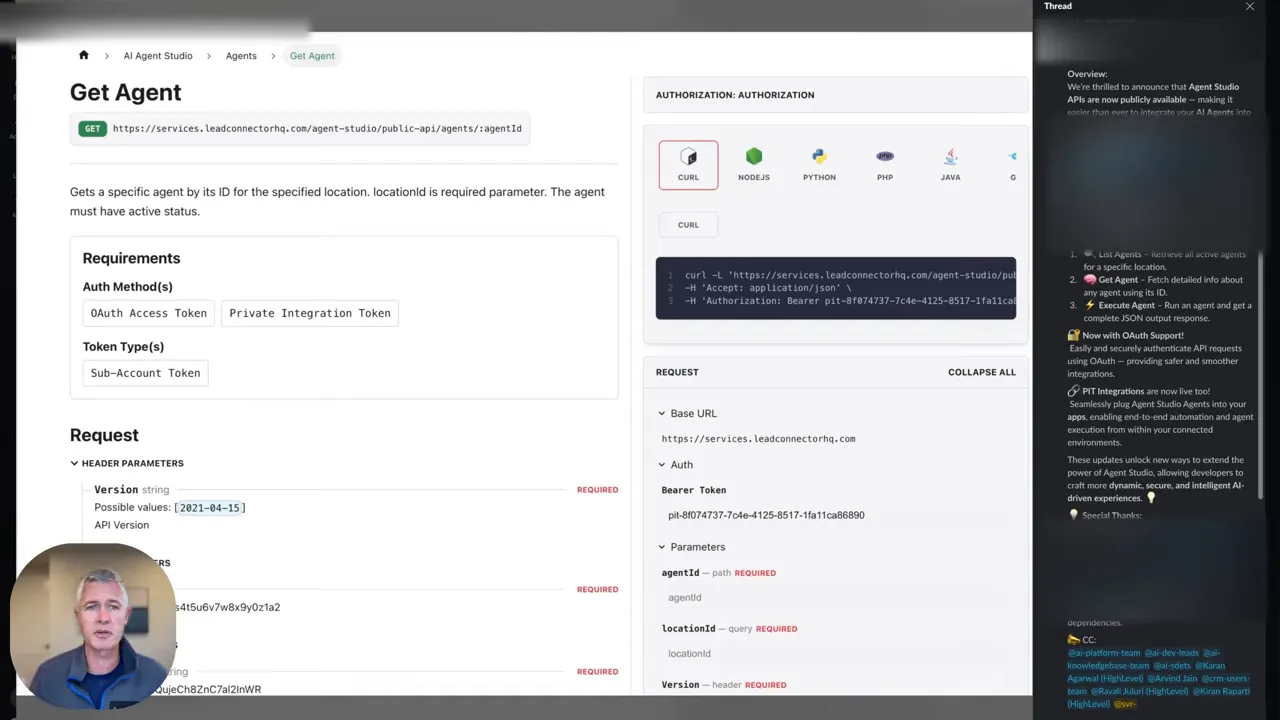This screenshot has width=1280, height=720.
Task: Select the CURL code example icon
Action: [x=687, y=163]
